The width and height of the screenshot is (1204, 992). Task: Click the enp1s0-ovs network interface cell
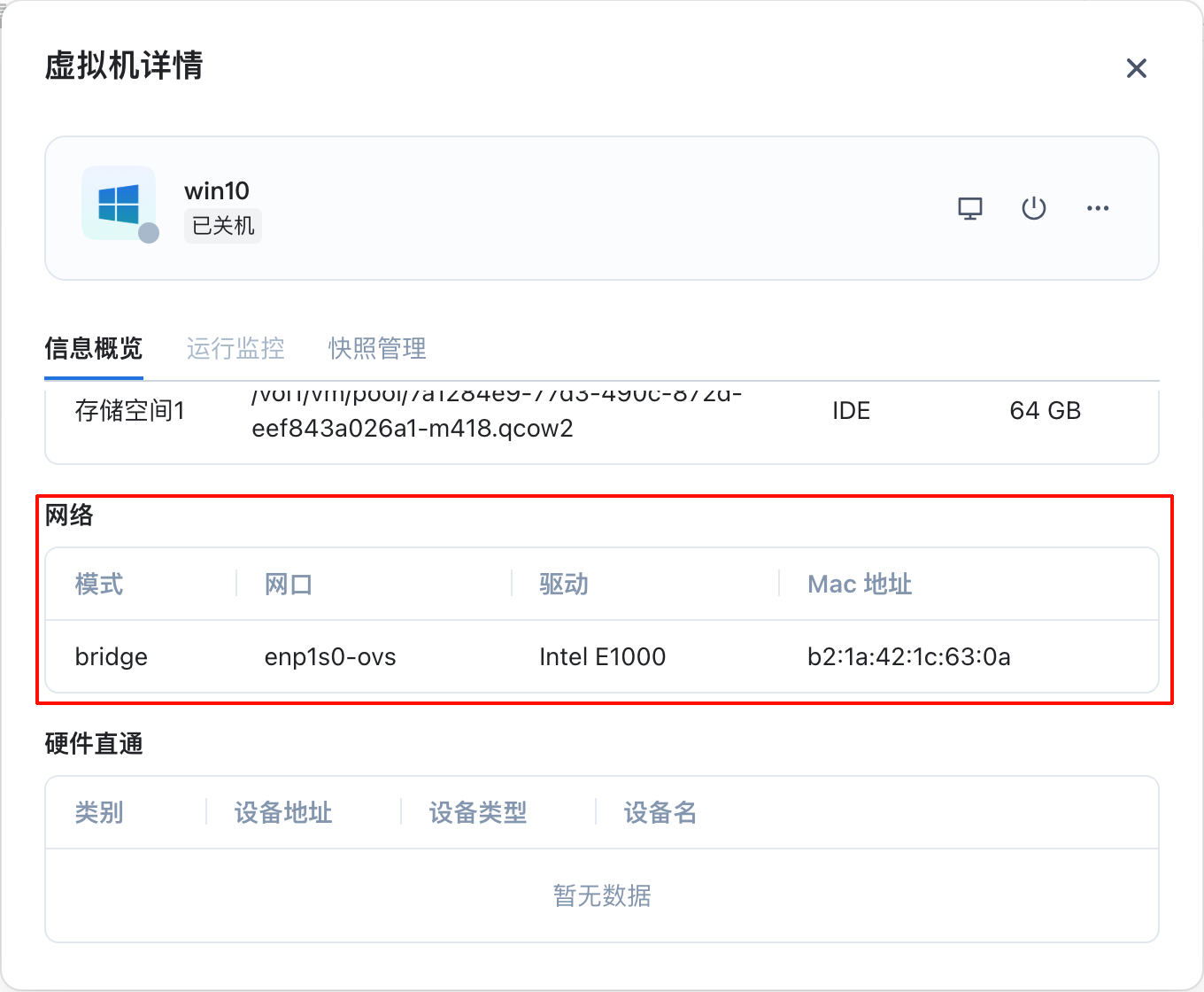click(330, 656)
